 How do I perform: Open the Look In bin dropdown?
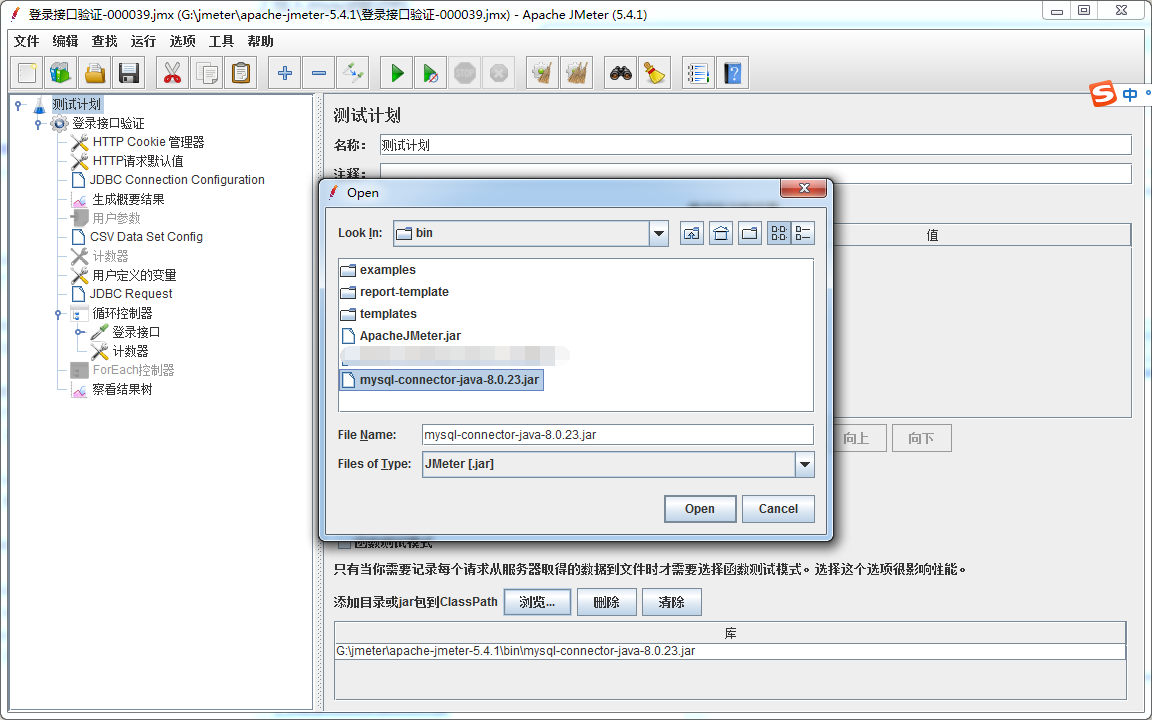(x=659, y=234)
